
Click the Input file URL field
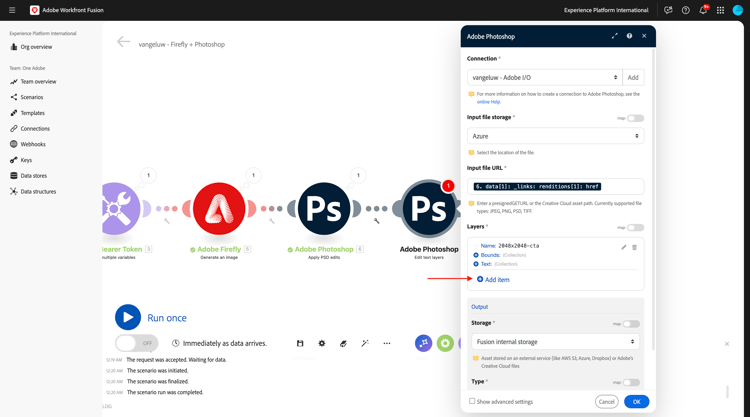coord(555,187)
